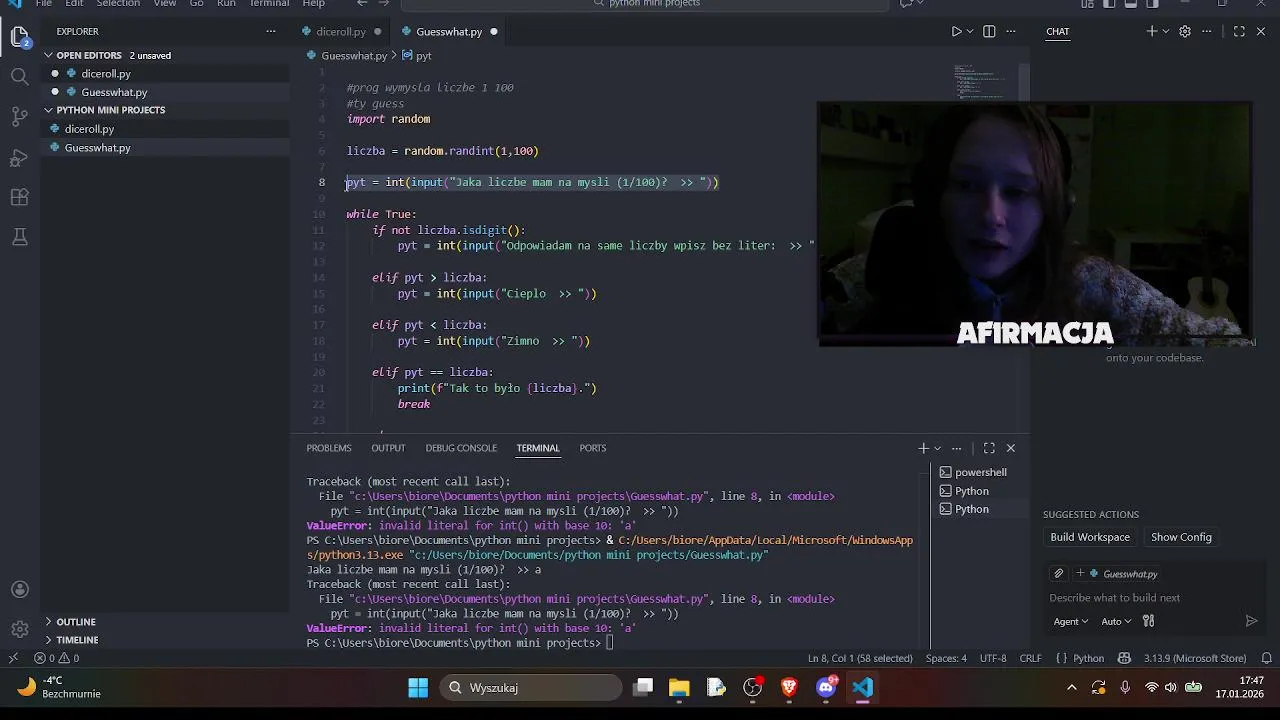This screenshot has height=720, width=1280.
Task: Open Run and Debug view
Action: click(20, 157)
